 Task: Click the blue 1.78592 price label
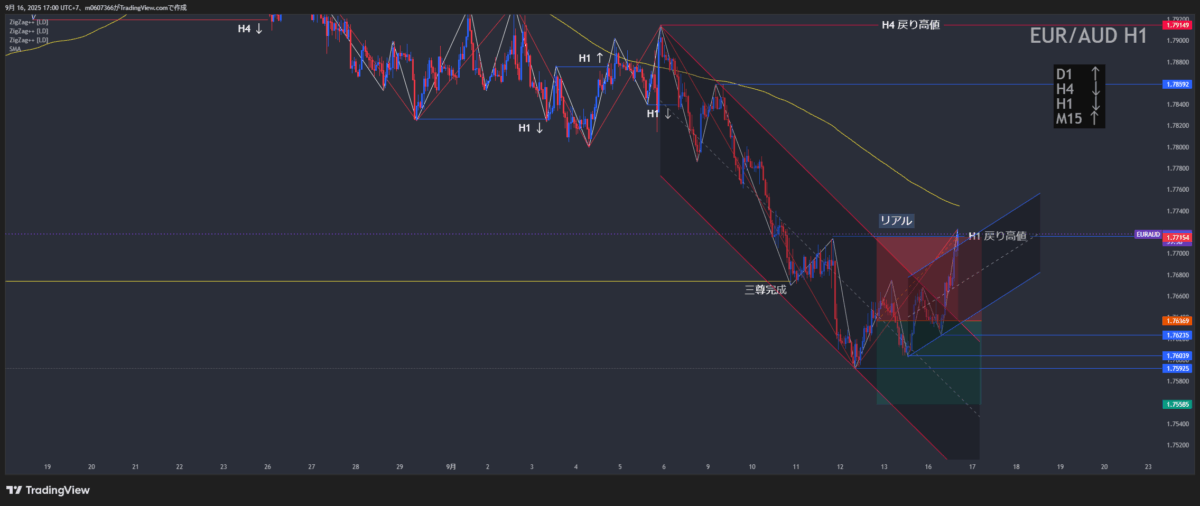point(1176,85)
